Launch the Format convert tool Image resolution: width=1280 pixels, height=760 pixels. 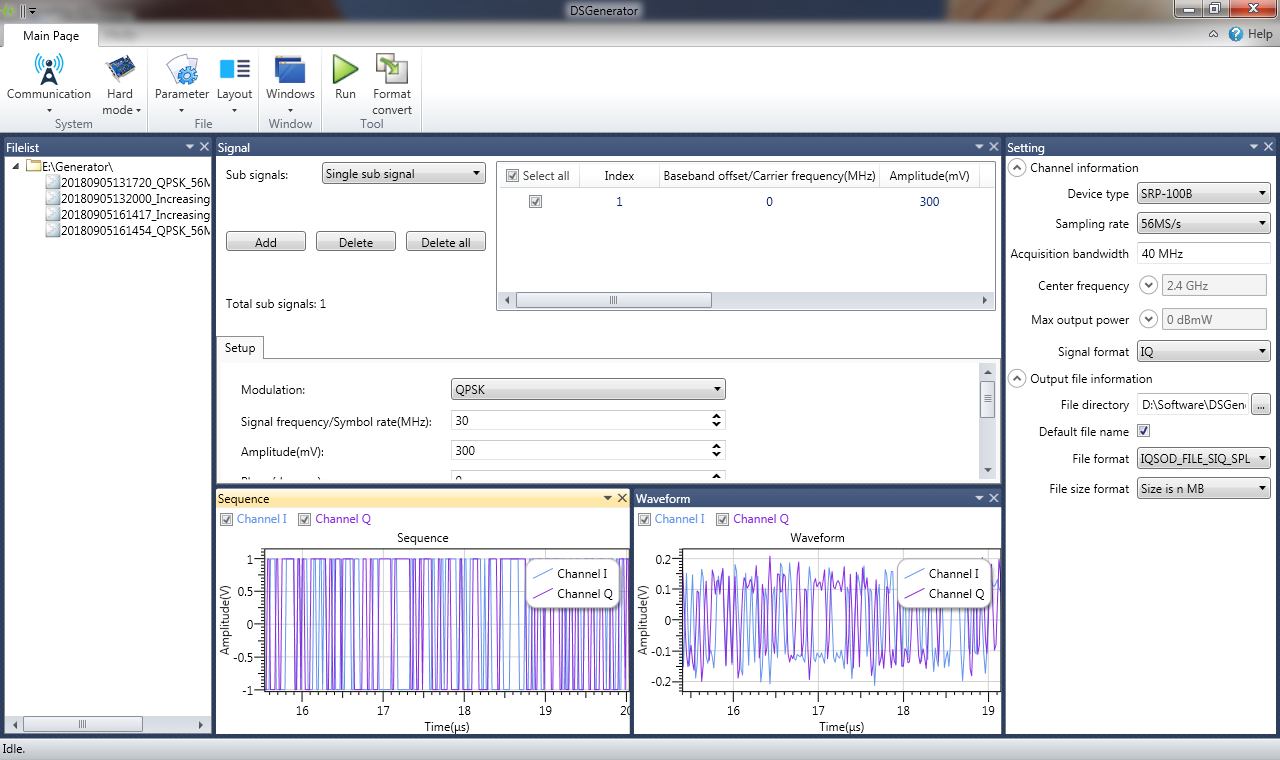(x=392, y=69)
